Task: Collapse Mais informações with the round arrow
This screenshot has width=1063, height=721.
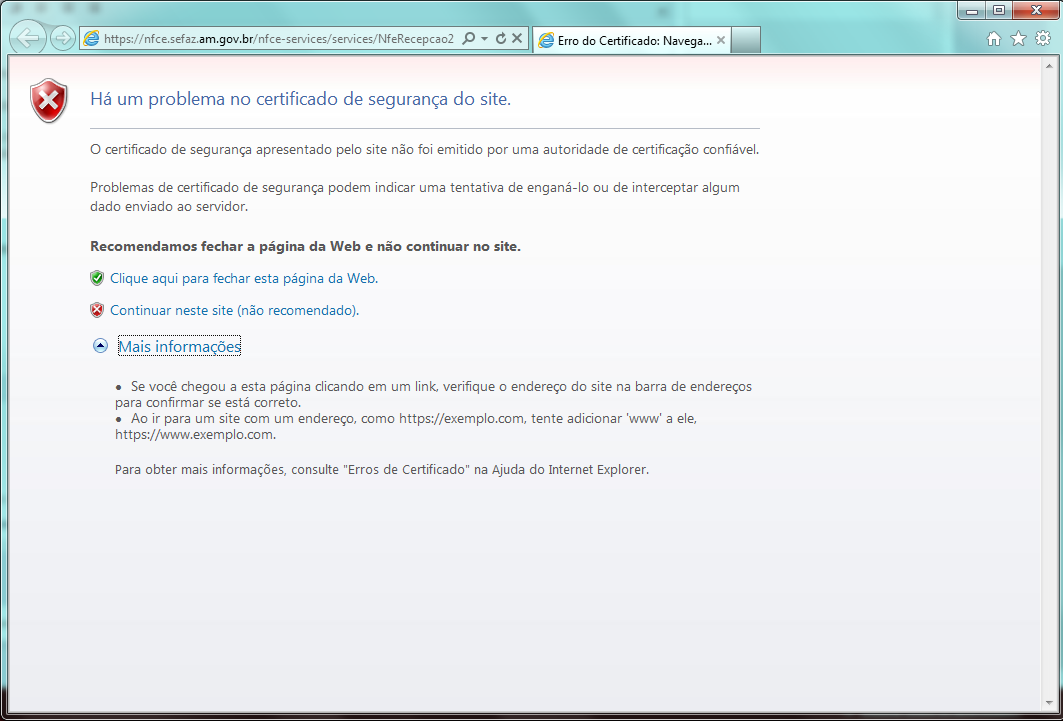Action: (100, 346)
